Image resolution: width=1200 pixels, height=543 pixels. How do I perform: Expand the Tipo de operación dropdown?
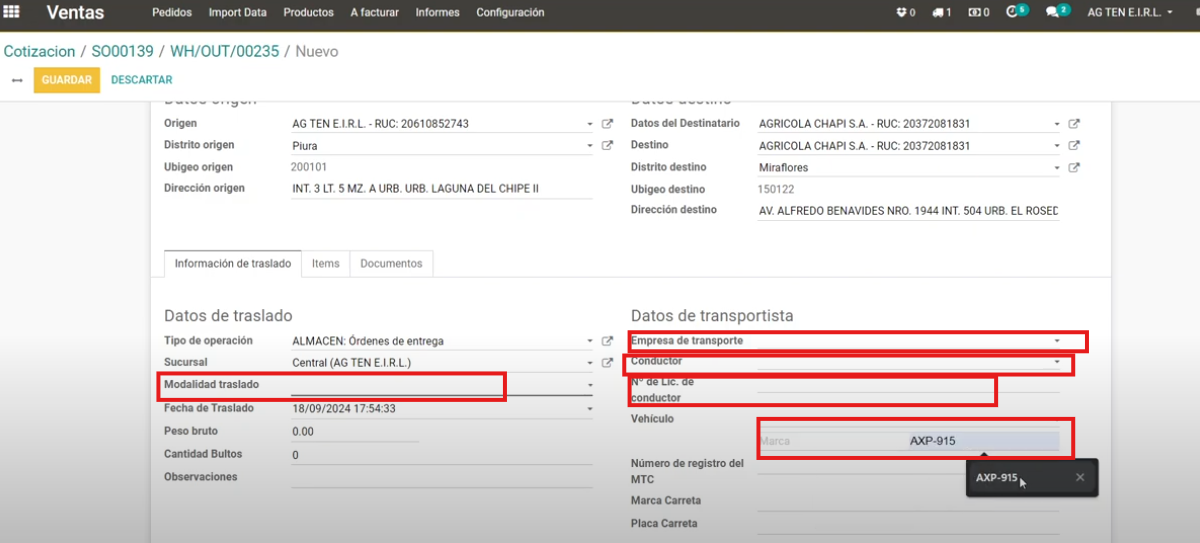590,342
